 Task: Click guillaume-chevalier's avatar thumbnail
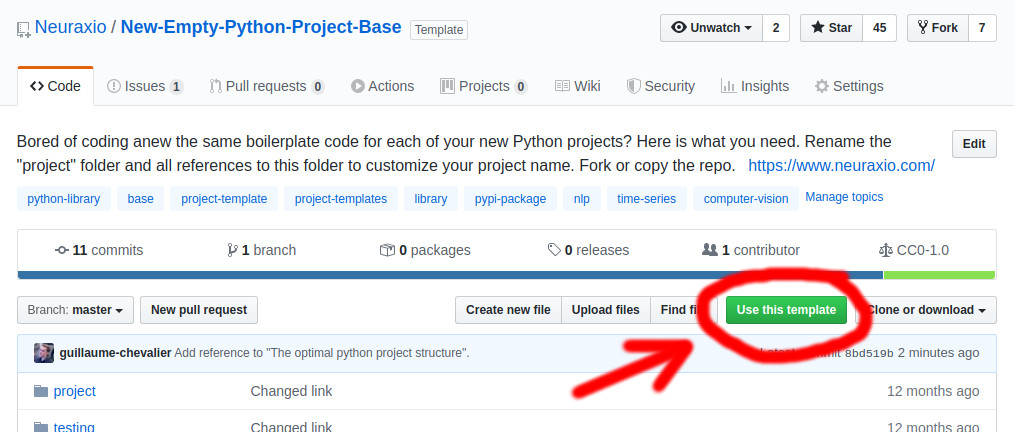pyautogui.click(x=44, y=353)
